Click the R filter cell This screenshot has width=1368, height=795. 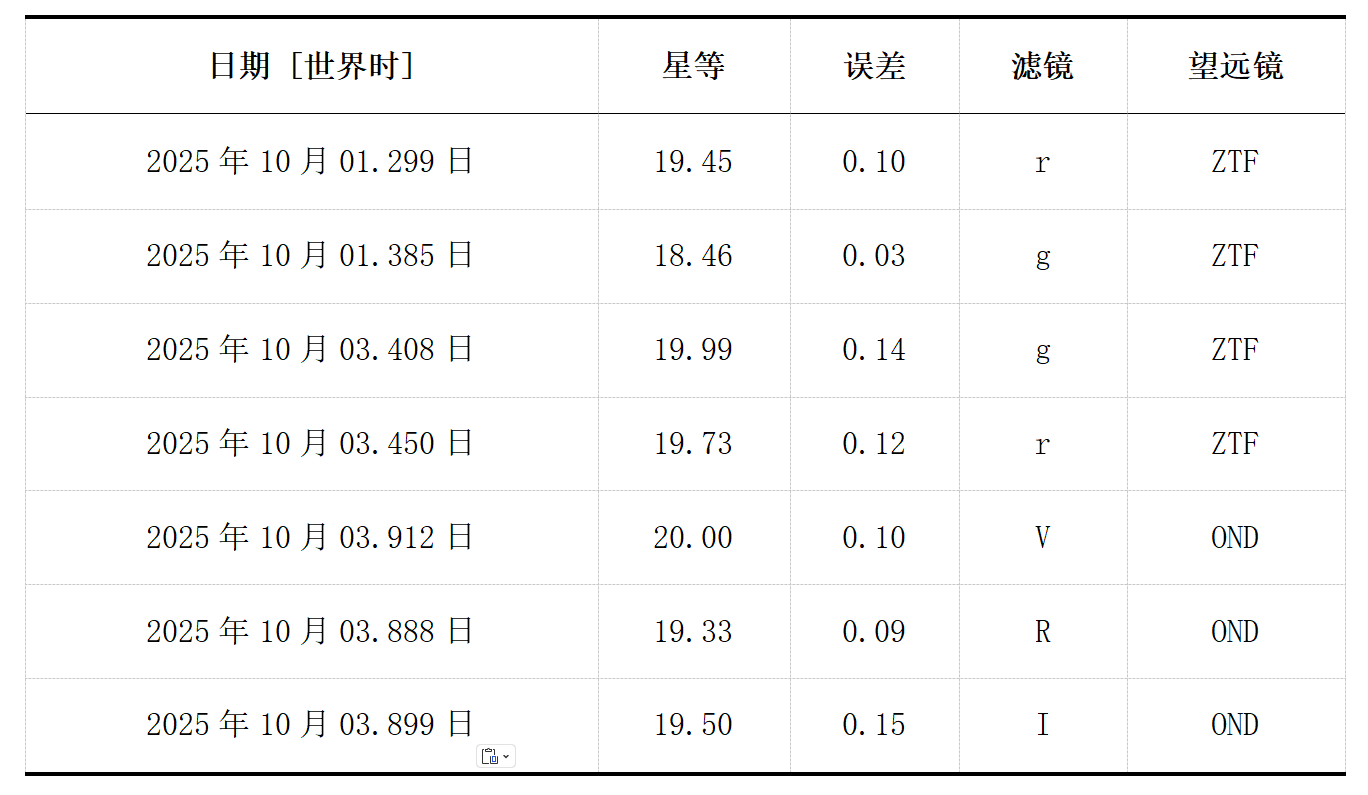1042,632
